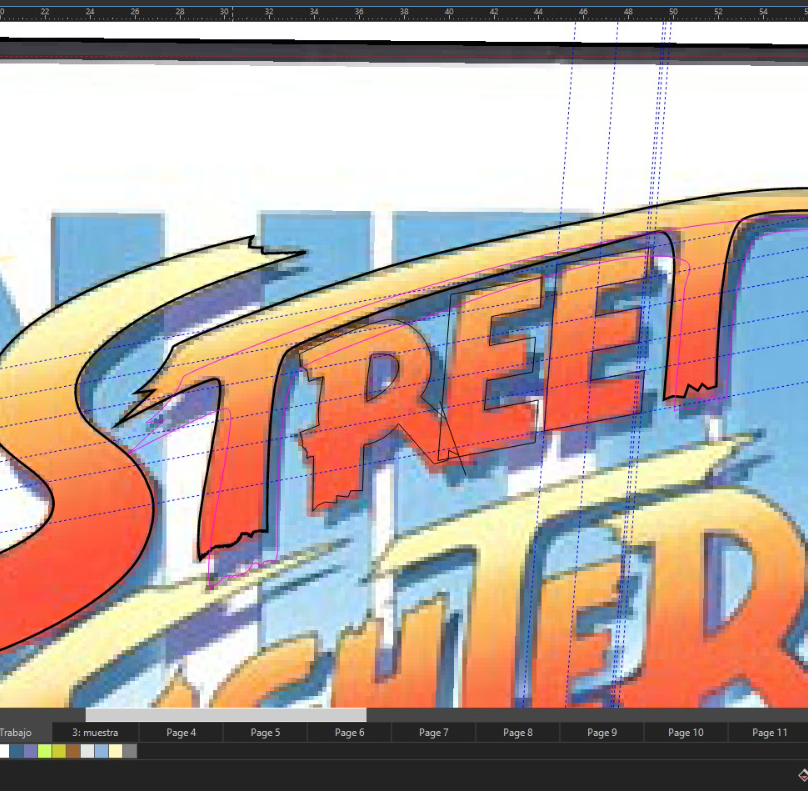Image resolution: width=808 pixels, height=808 pixels.
Task: Select the Page 5 tab
Action: tap(265, 732)
